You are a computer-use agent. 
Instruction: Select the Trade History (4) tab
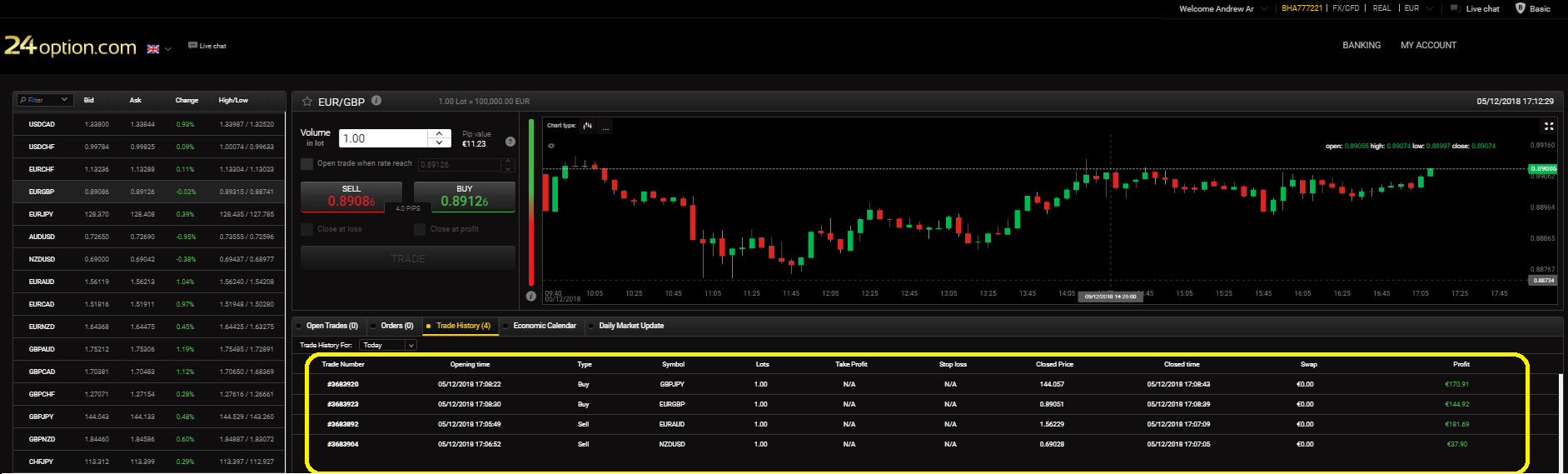[x=462, y=326]
